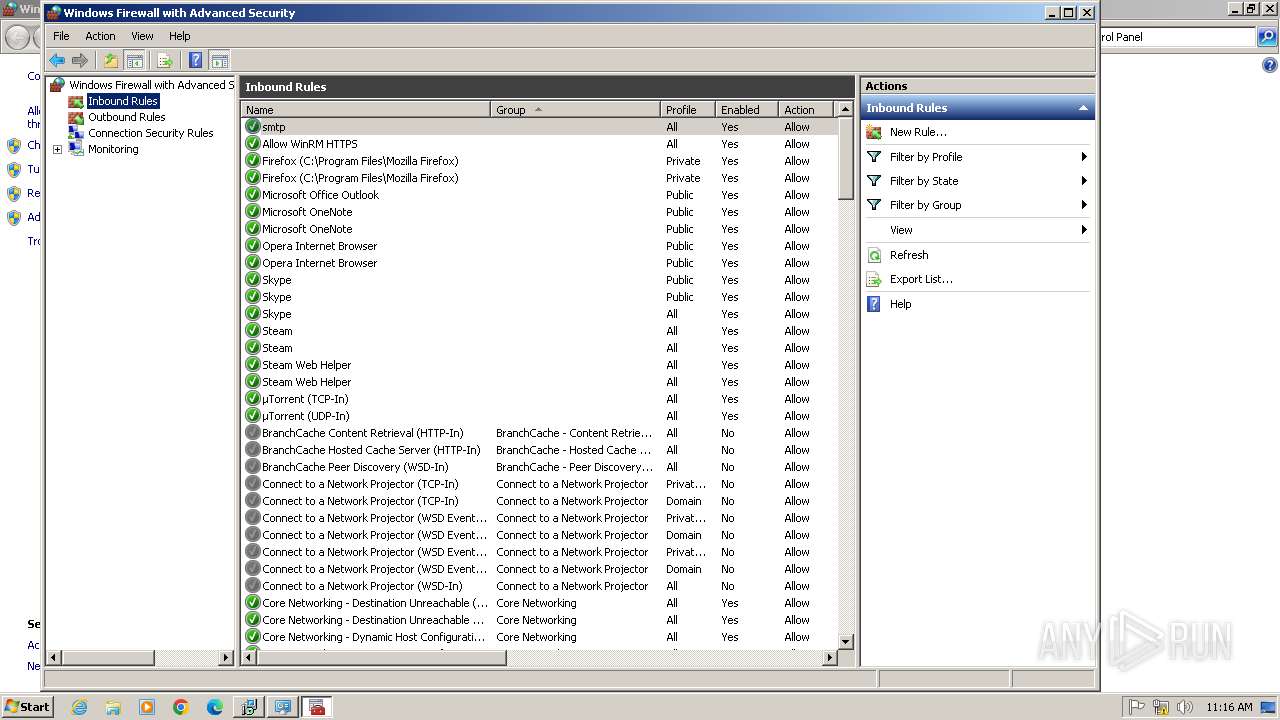Screen dimensions: 1280x720
Task: Open Windows Explorer folder taskbar icon
Action: (113, 707)
